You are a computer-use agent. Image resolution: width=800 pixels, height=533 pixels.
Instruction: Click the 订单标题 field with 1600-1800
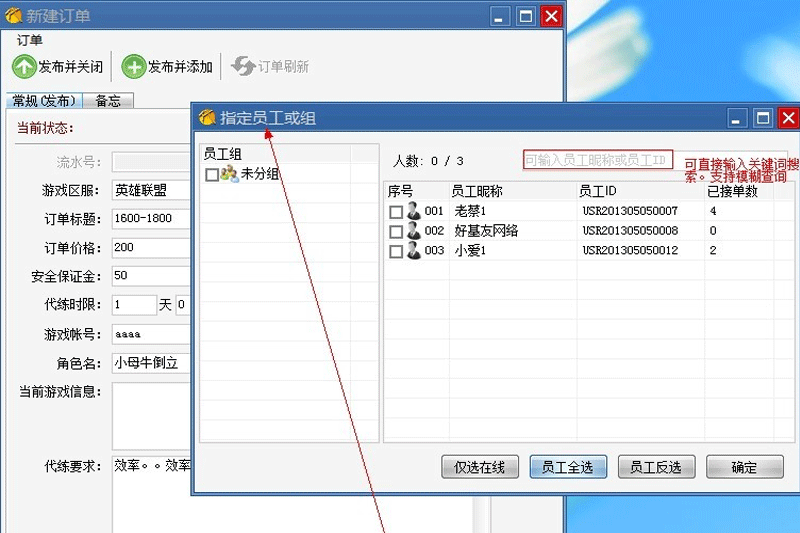click(x=152, y=218)
